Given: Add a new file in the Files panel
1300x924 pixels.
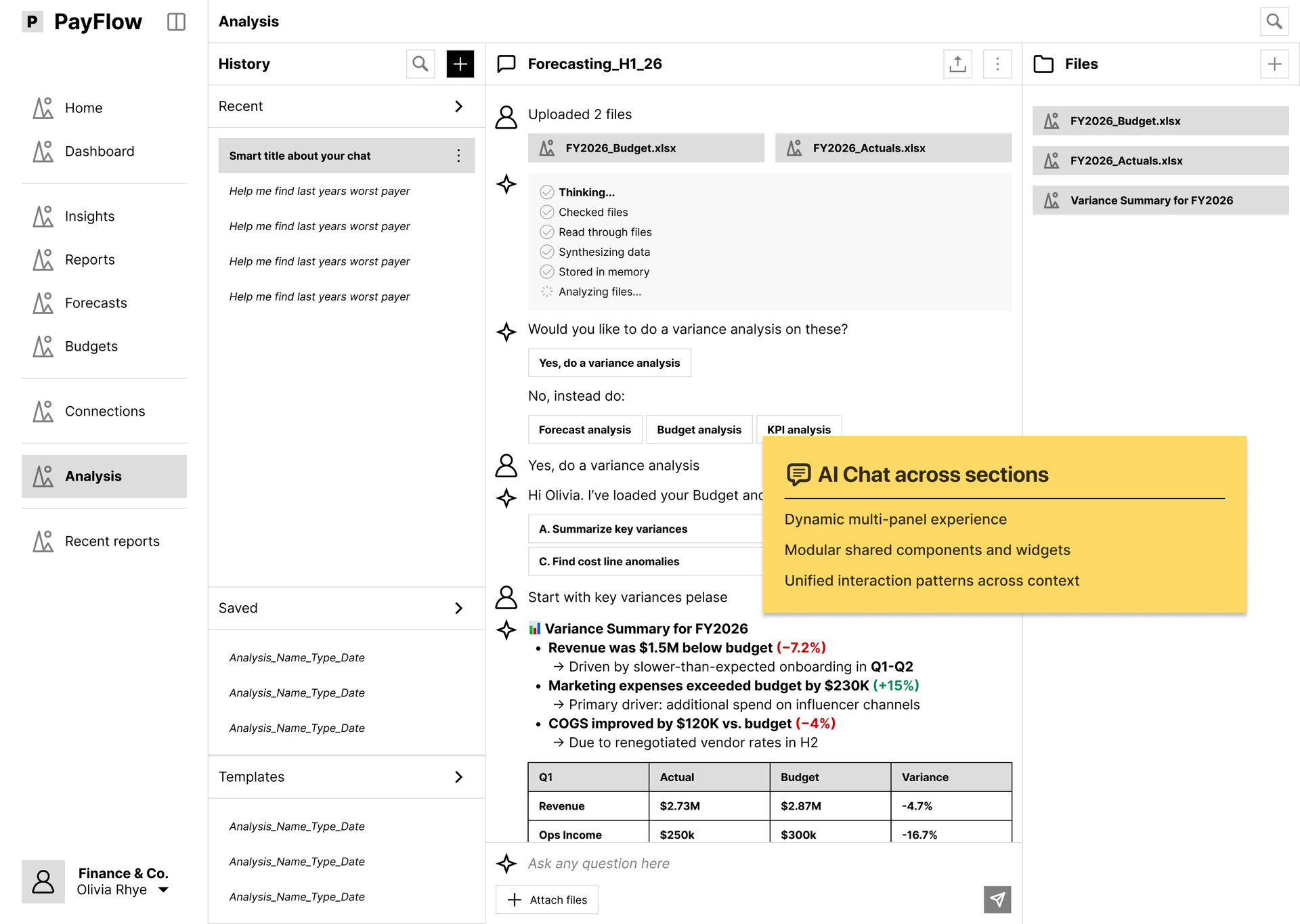Looking at the screenshot, I should click(1274, 64).
